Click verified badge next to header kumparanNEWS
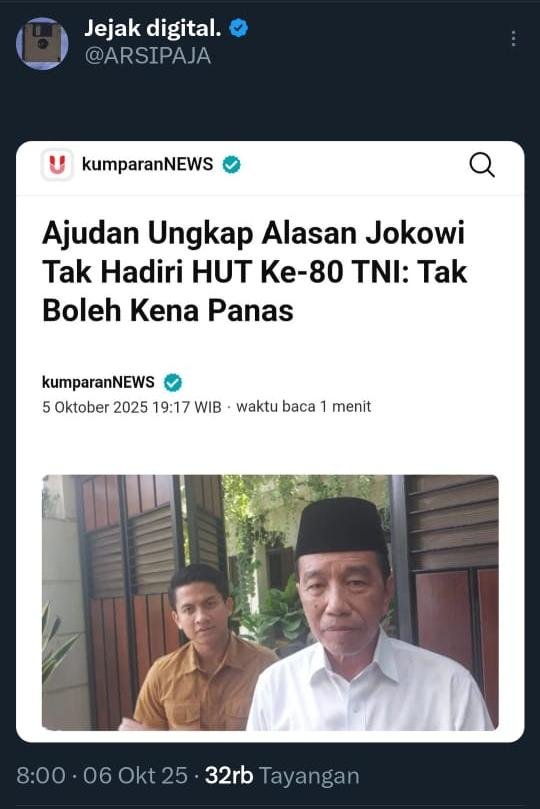This screenshot has height=809, width=540. coord(232,165)
